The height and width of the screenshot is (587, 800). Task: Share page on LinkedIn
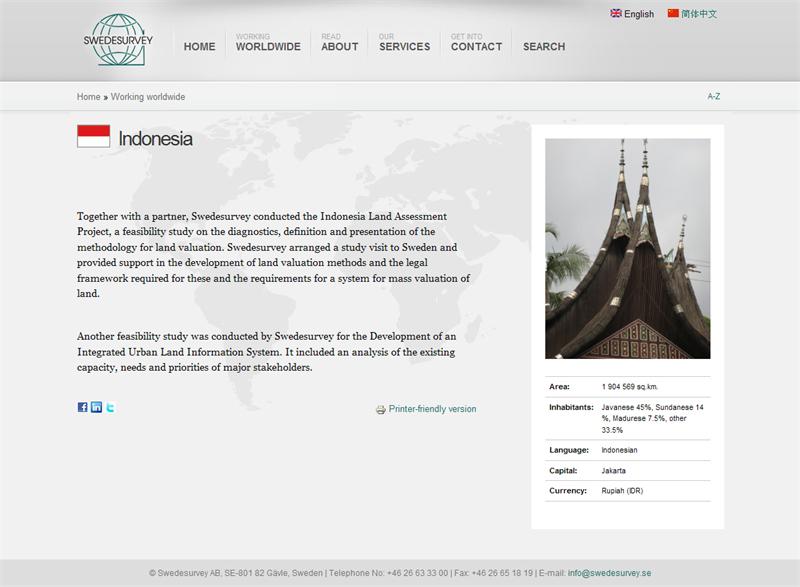96,407
